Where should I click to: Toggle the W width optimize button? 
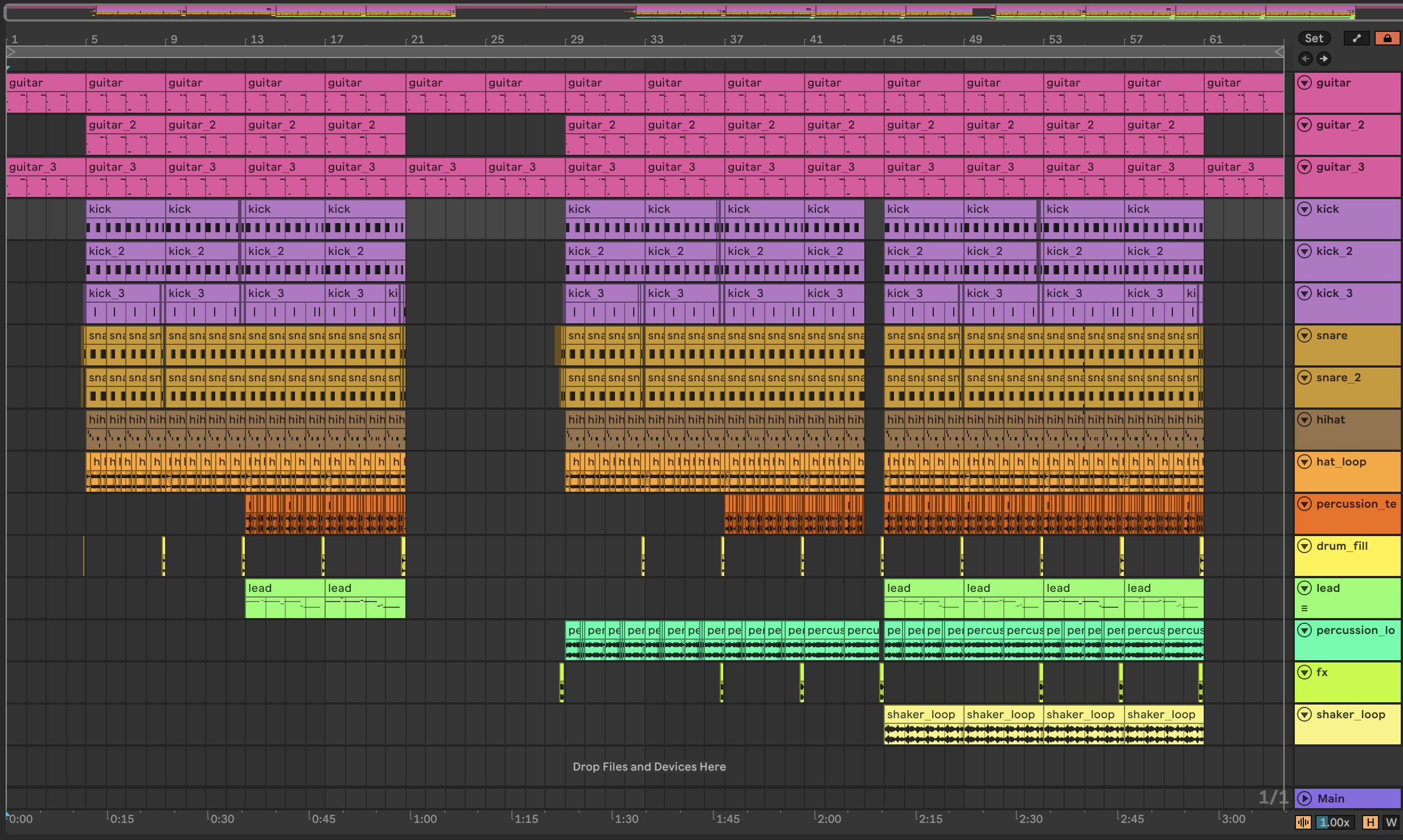[1391, 822]
